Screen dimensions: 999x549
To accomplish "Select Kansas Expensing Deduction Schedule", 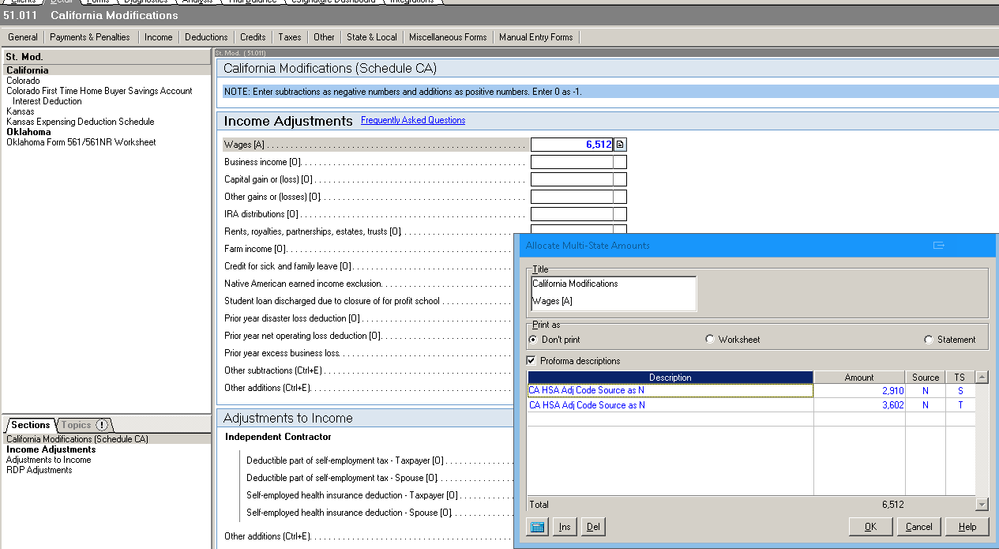I will (80, 122).
